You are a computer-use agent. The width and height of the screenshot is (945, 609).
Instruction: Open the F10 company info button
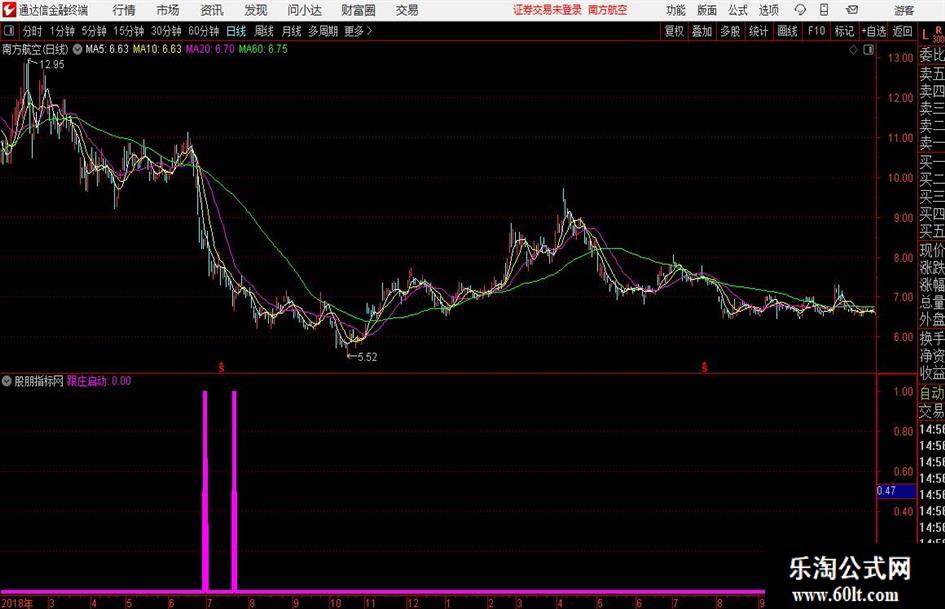coord(817,31)
